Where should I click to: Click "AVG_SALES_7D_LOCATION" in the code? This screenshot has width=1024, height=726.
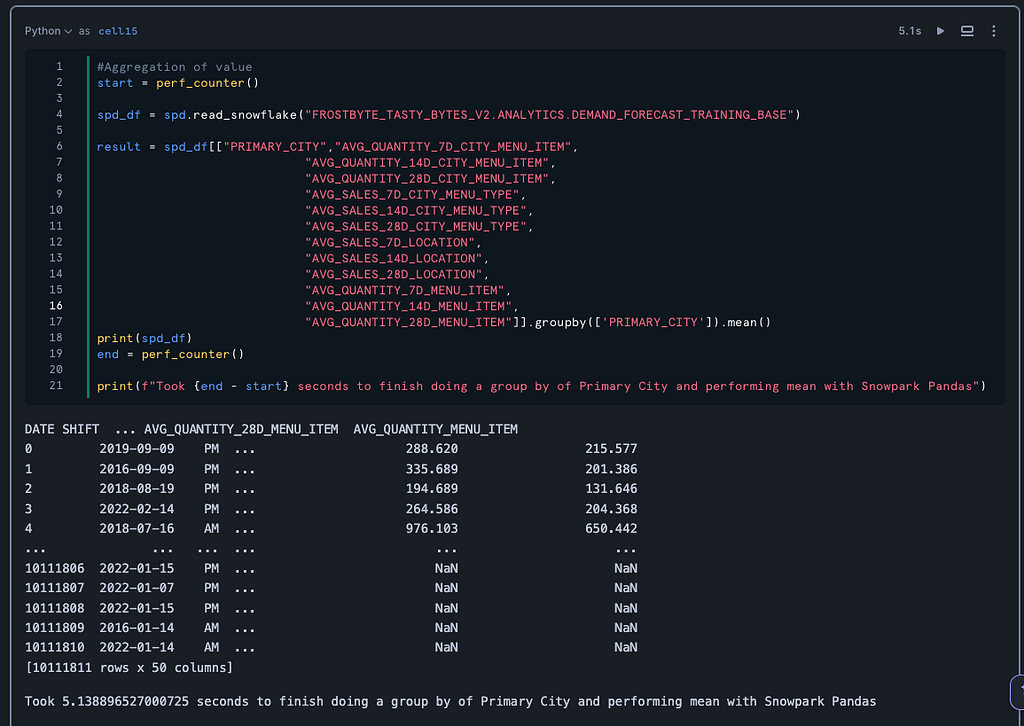coord(390,242)
